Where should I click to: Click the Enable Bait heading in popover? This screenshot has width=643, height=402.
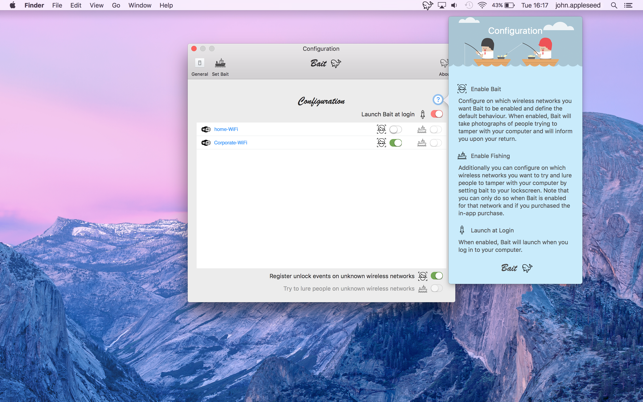tap(486, 89)
